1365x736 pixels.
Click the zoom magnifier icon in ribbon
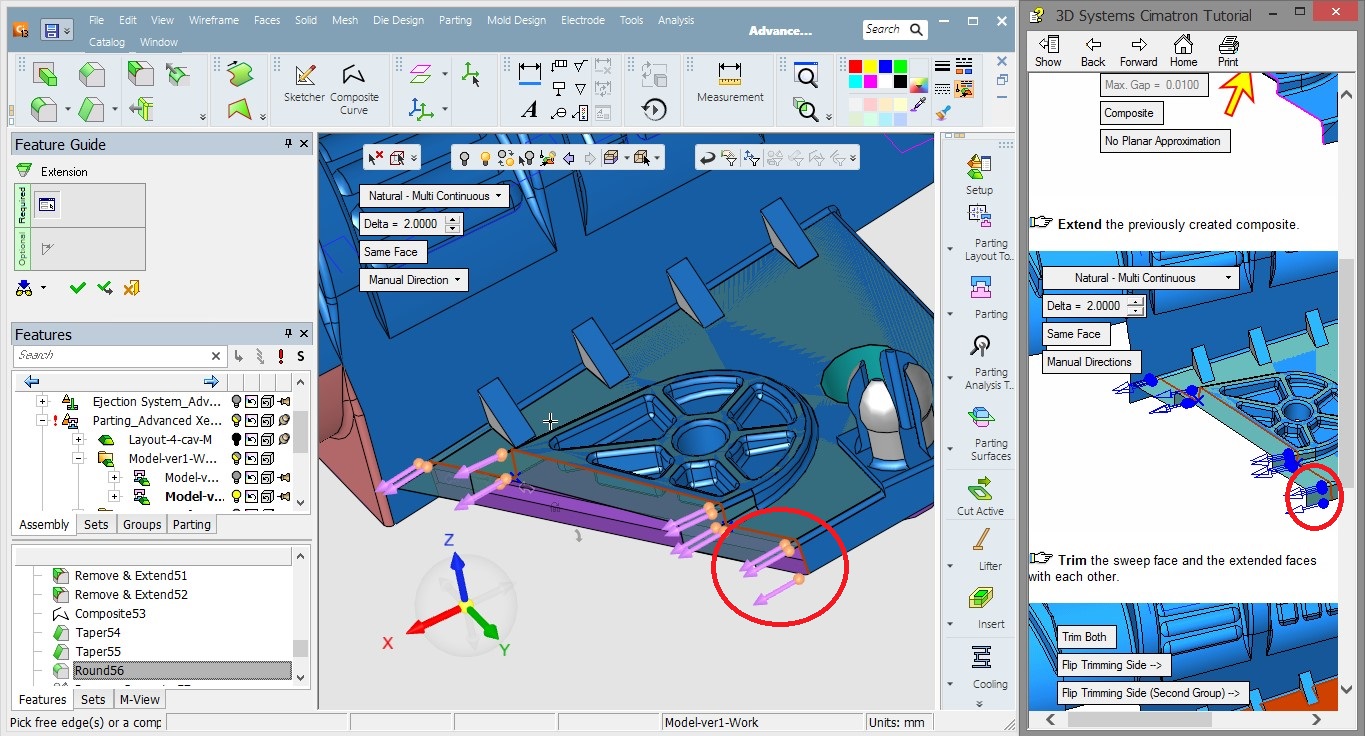point(805,74)
